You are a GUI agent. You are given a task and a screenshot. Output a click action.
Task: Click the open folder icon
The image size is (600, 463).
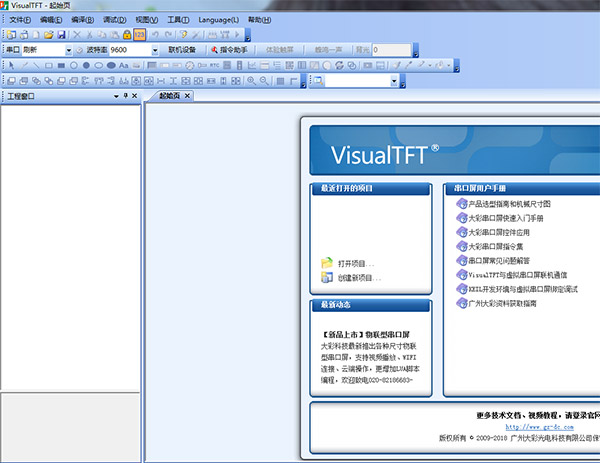(48, 35)
